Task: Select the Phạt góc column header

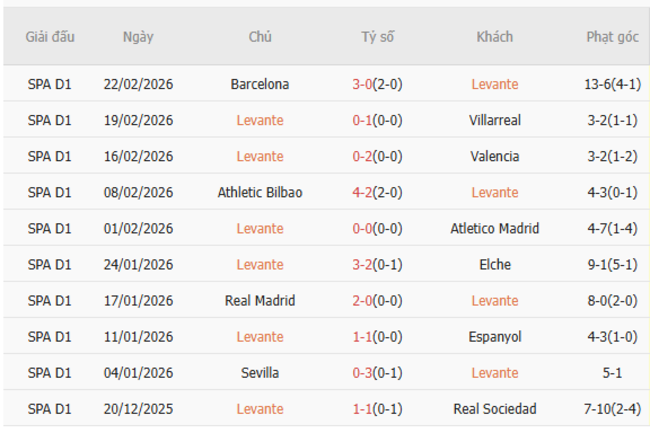Action: [612, 37]
